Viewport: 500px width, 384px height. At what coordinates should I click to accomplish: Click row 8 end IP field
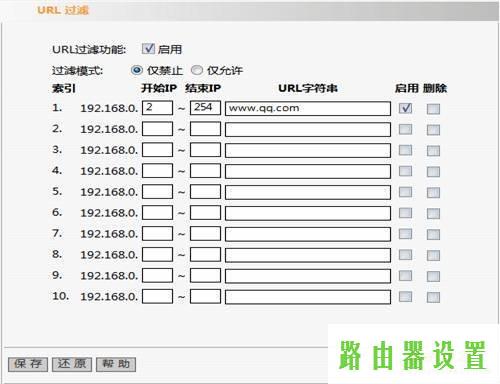(x=205, y=255)
